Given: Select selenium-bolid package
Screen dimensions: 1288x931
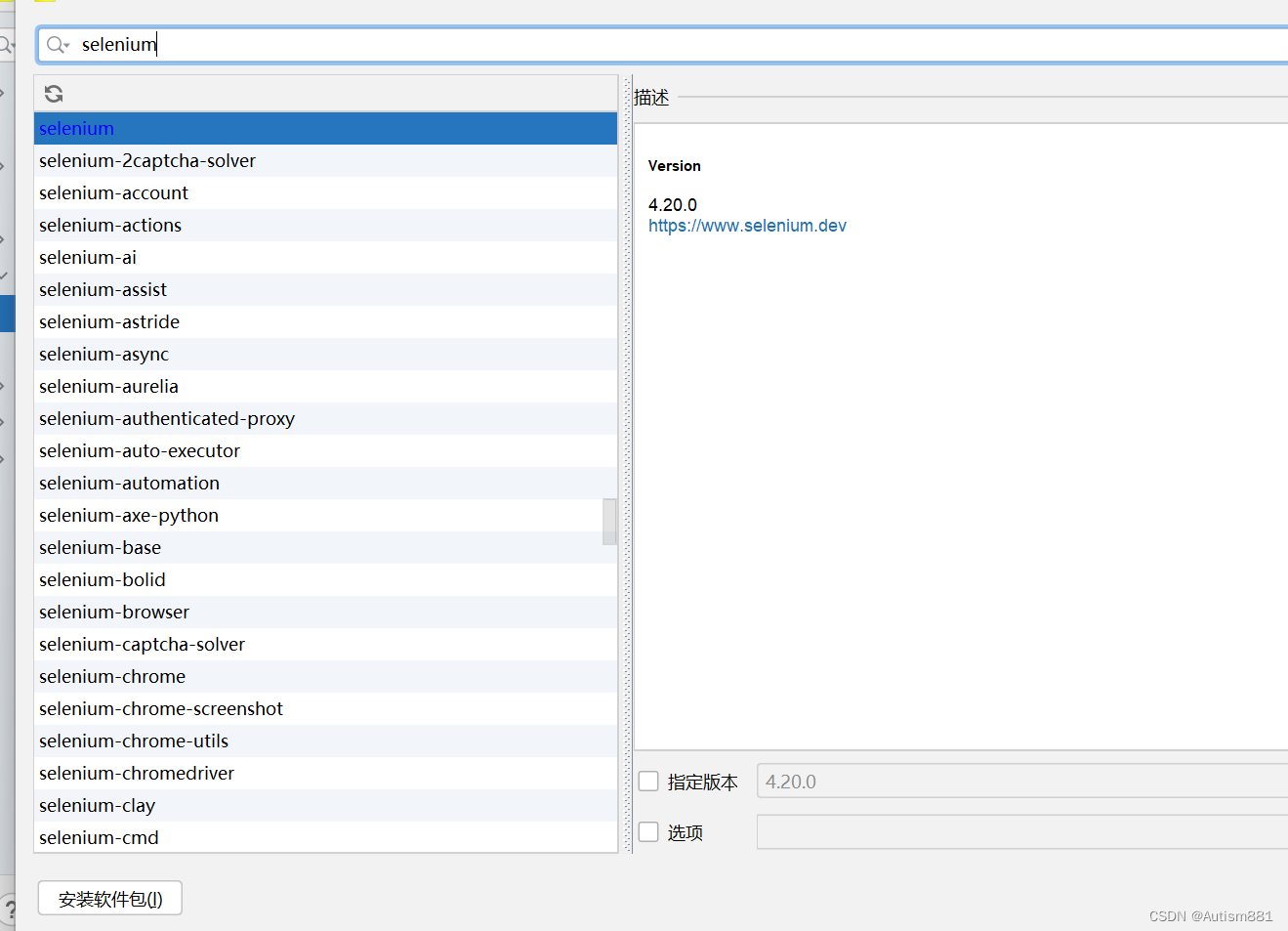Looking at the screenshot, I should coord(325,579).
